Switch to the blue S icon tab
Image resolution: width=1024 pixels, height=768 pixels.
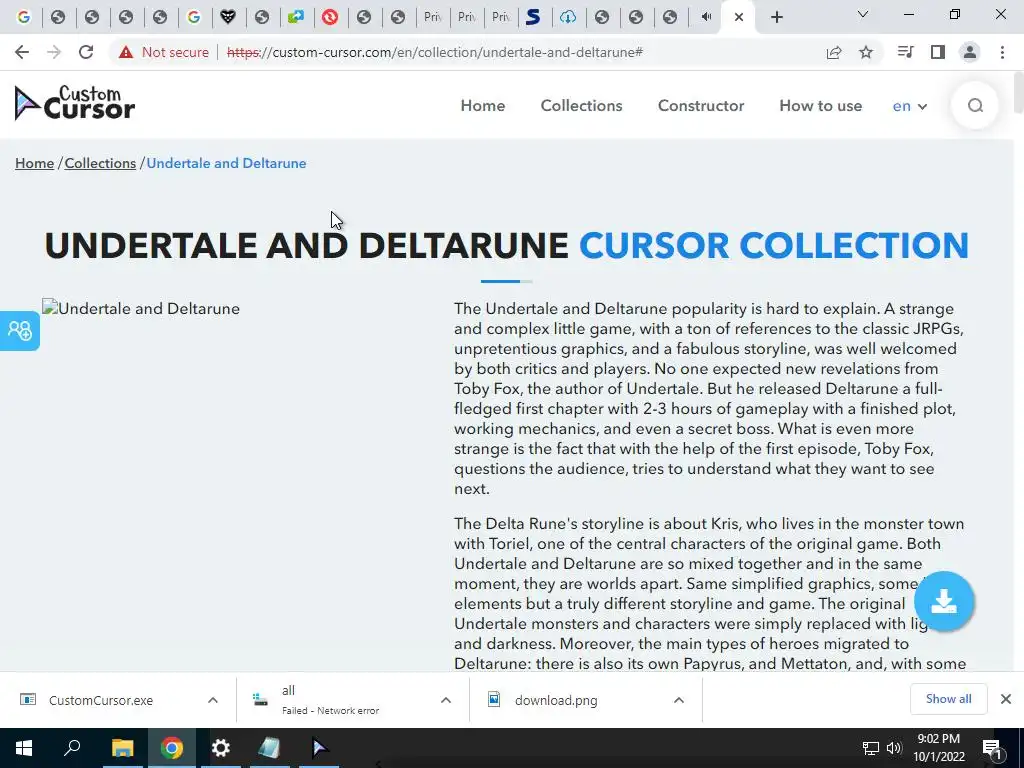click(534, 17)
